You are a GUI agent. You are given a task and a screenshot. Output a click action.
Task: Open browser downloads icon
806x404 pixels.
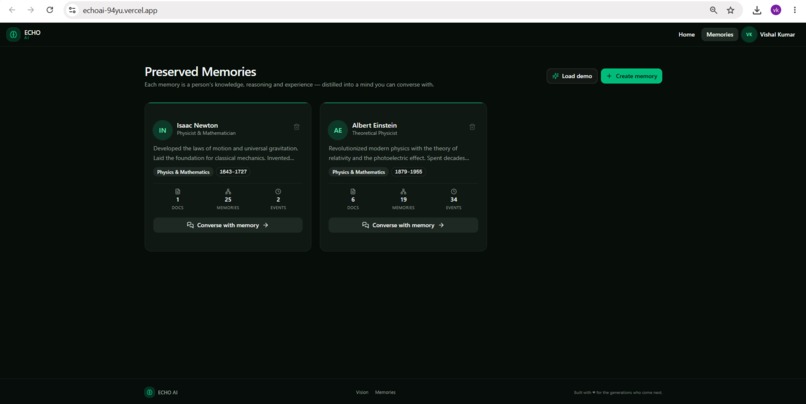(x=757, y=10)
